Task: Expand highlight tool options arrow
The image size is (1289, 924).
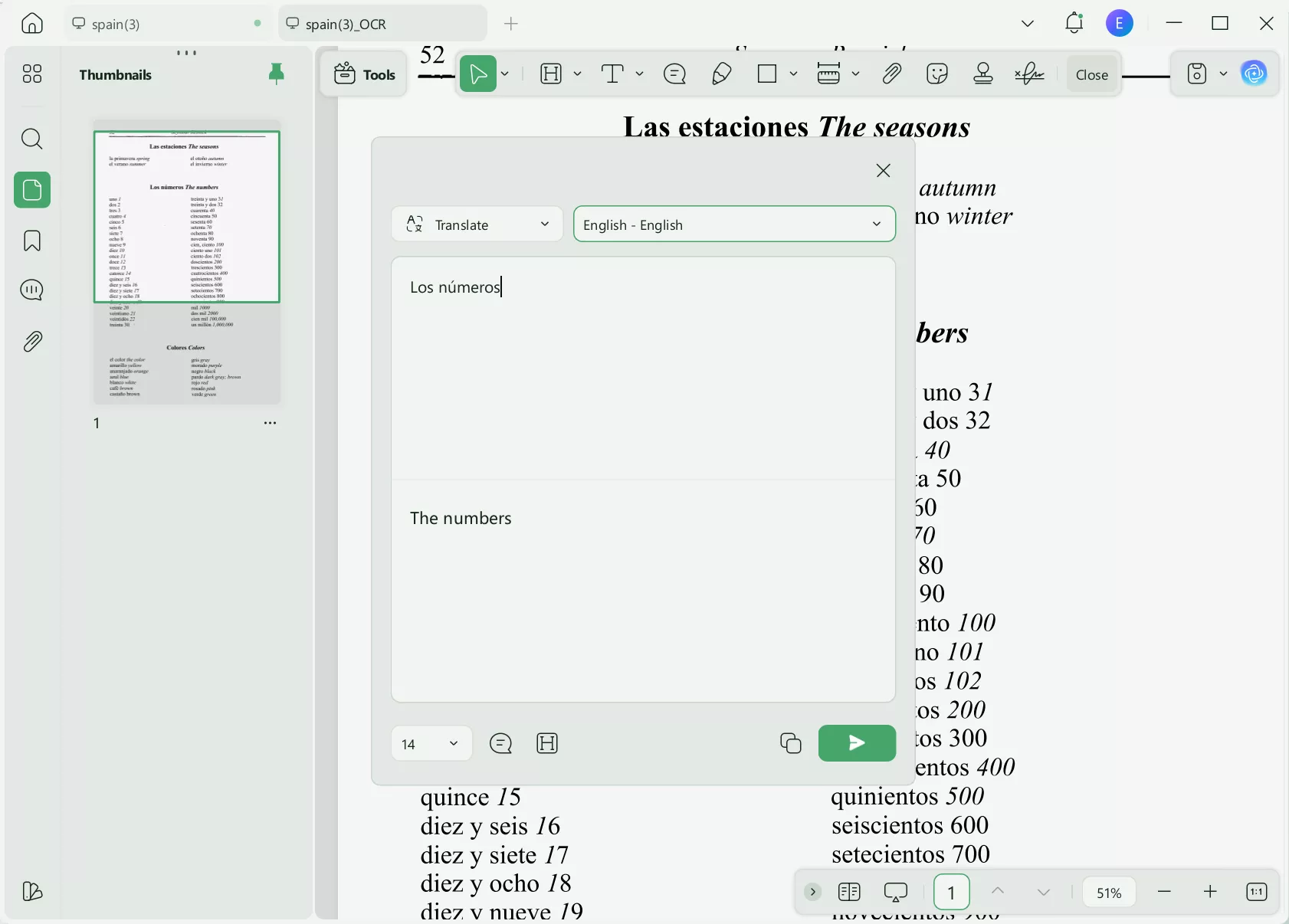Action: coord(578,74)
